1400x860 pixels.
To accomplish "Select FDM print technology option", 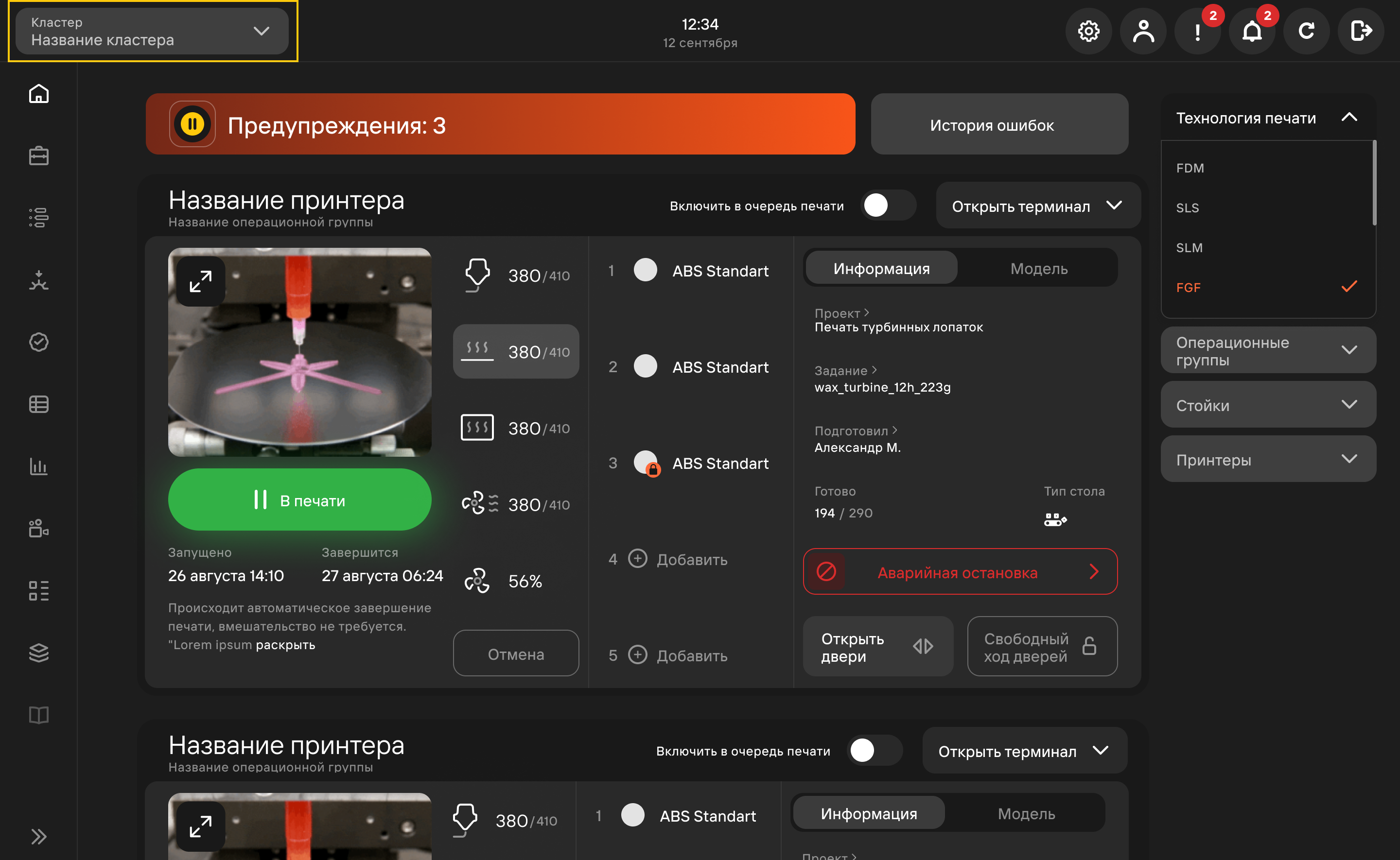I will click(x=1267, y=168).
